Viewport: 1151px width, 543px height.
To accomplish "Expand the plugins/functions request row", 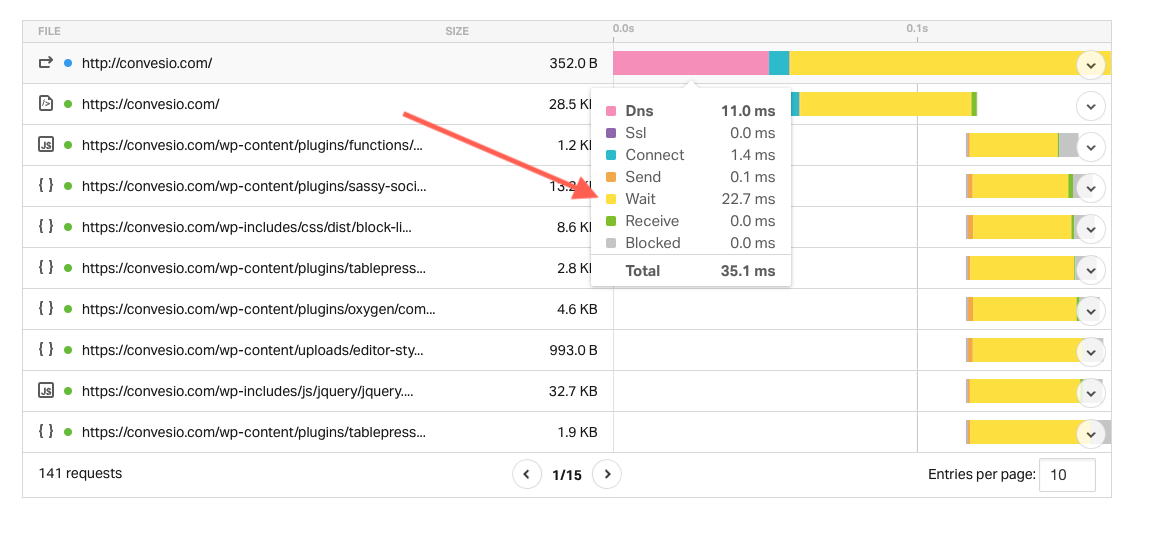I will [1091, 147].
